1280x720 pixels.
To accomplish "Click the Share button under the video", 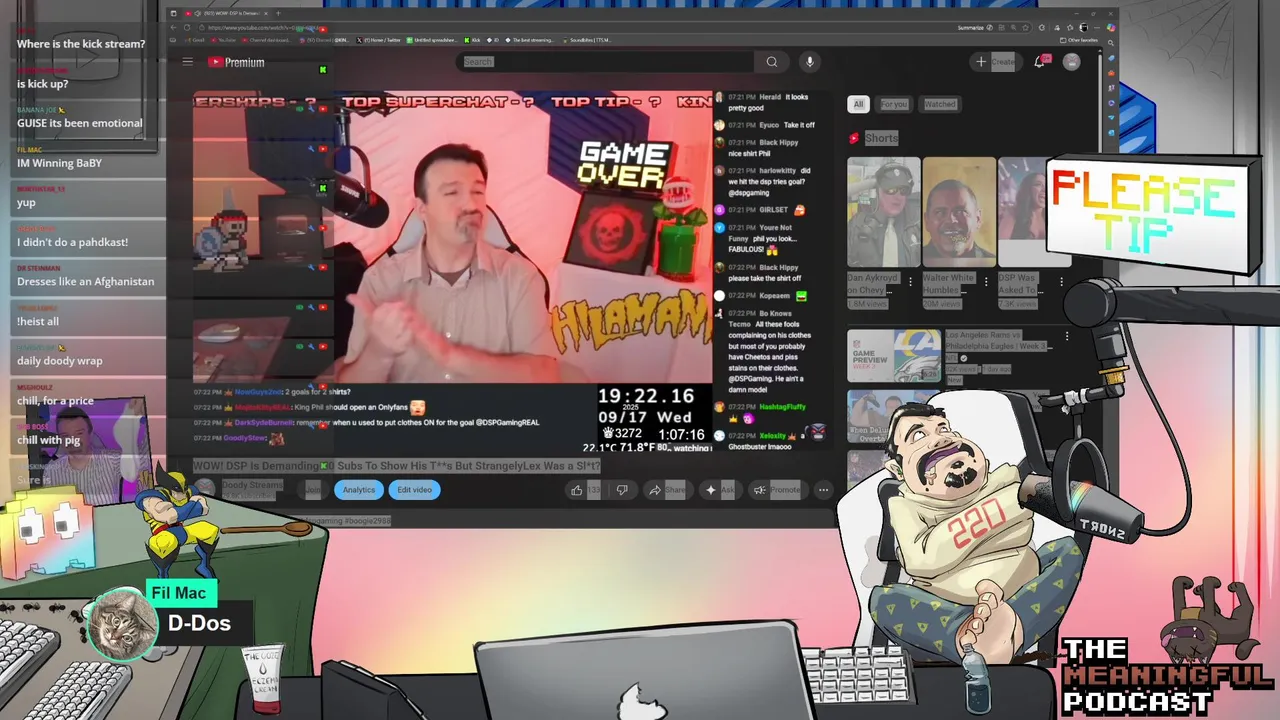I will (x=667, y=490).
